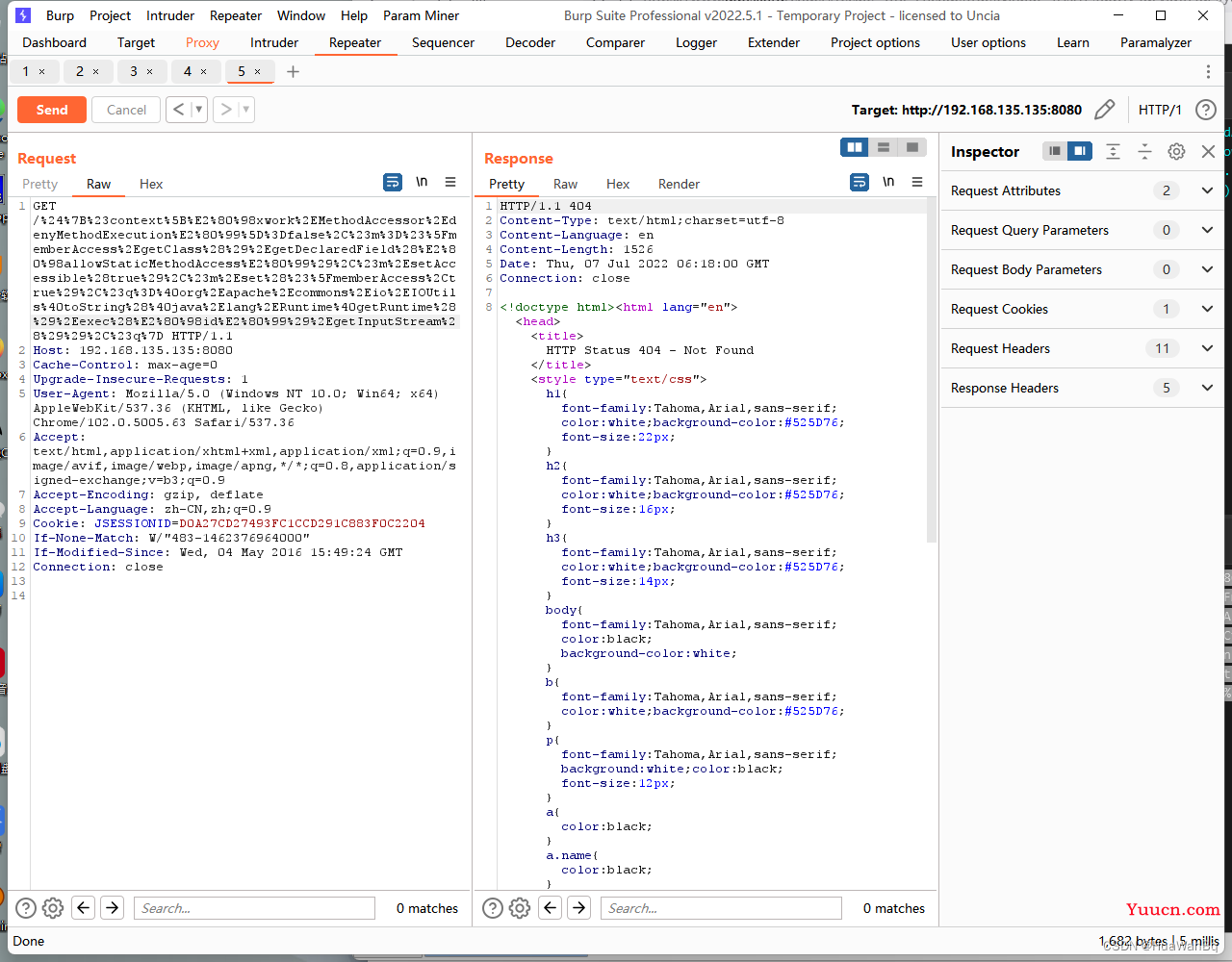Select side-by-side request/response layout
Viewport: 1232px width, 962px height.
[854, 147]
